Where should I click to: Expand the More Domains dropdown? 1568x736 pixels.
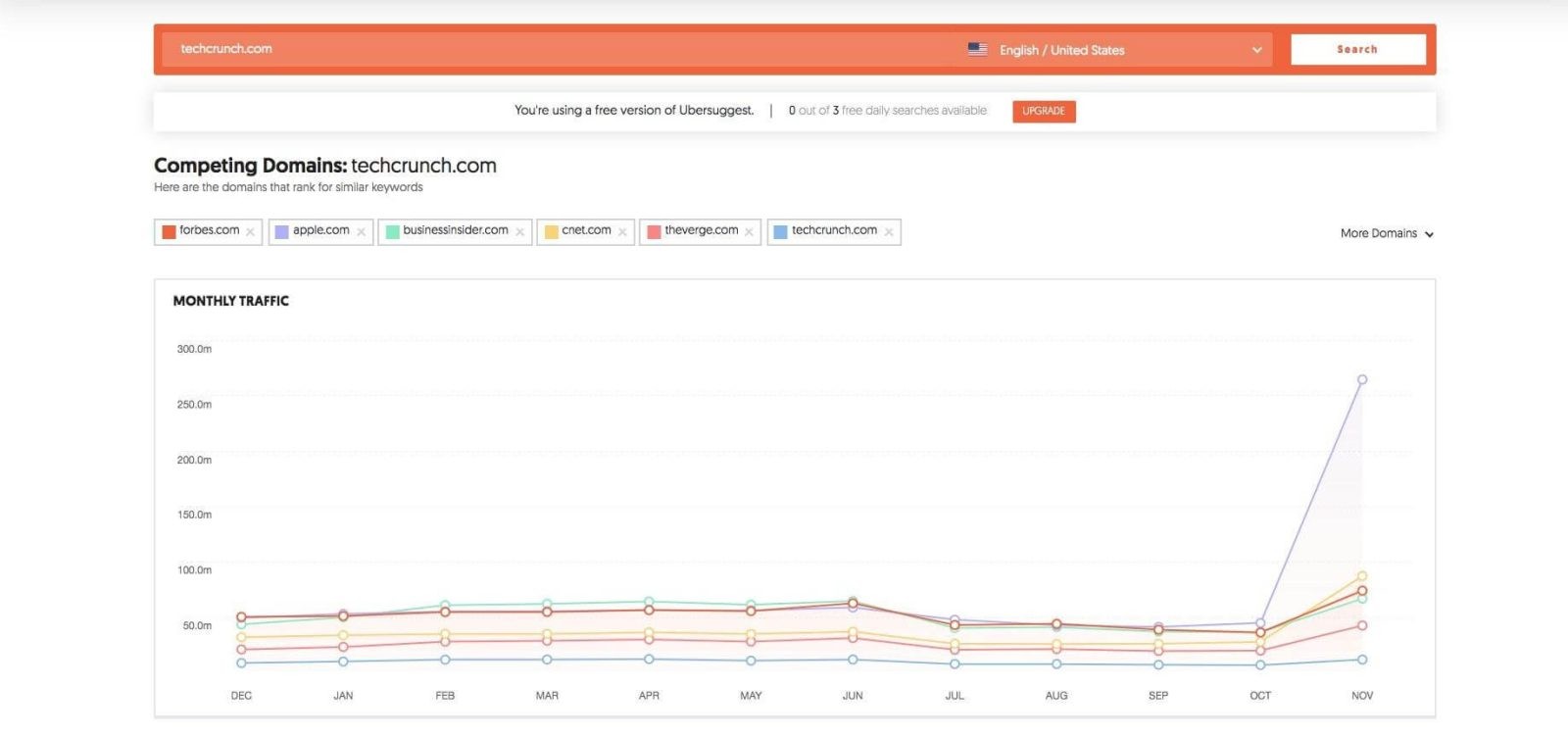pyautogui.click(x=1386, y=233)
